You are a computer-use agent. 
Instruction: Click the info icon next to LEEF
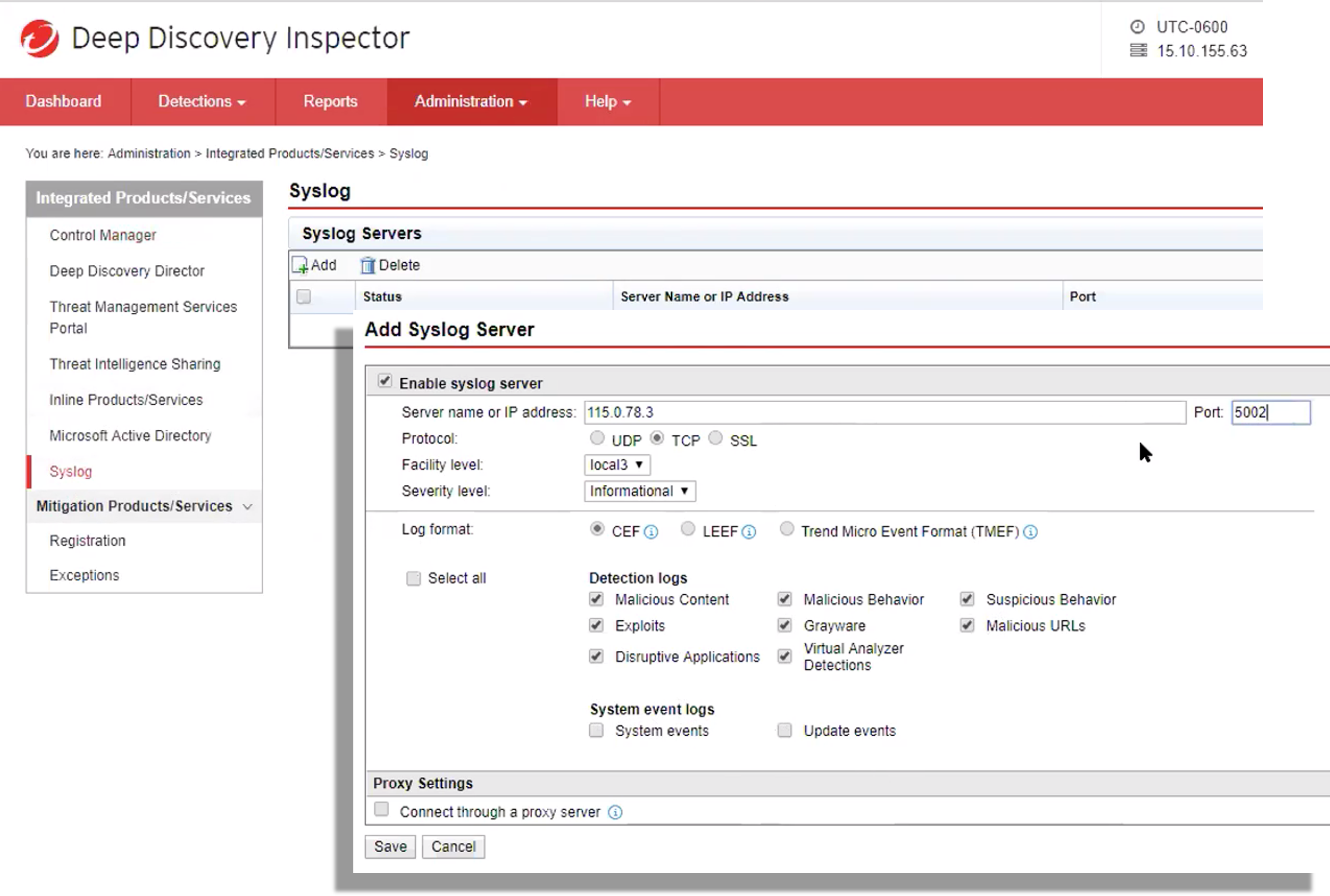pos(748,532)
